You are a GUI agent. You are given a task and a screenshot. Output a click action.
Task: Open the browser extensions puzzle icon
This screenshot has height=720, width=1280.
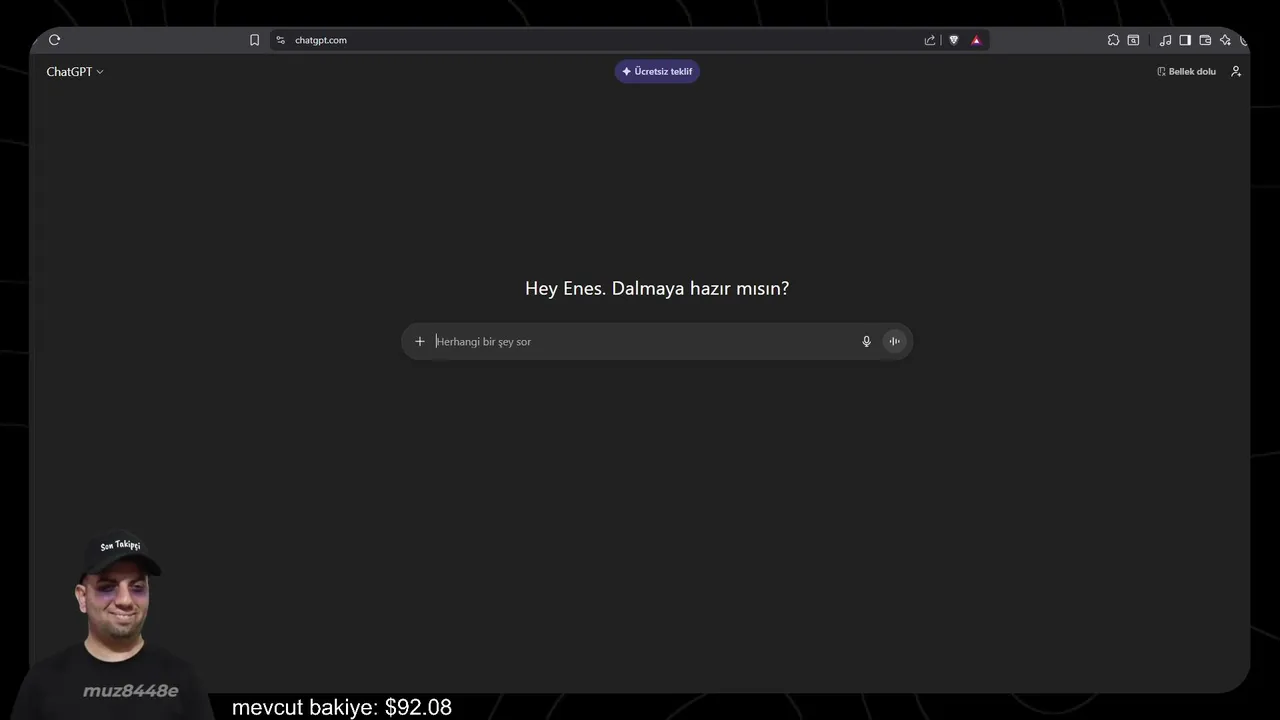point(1113,40)
